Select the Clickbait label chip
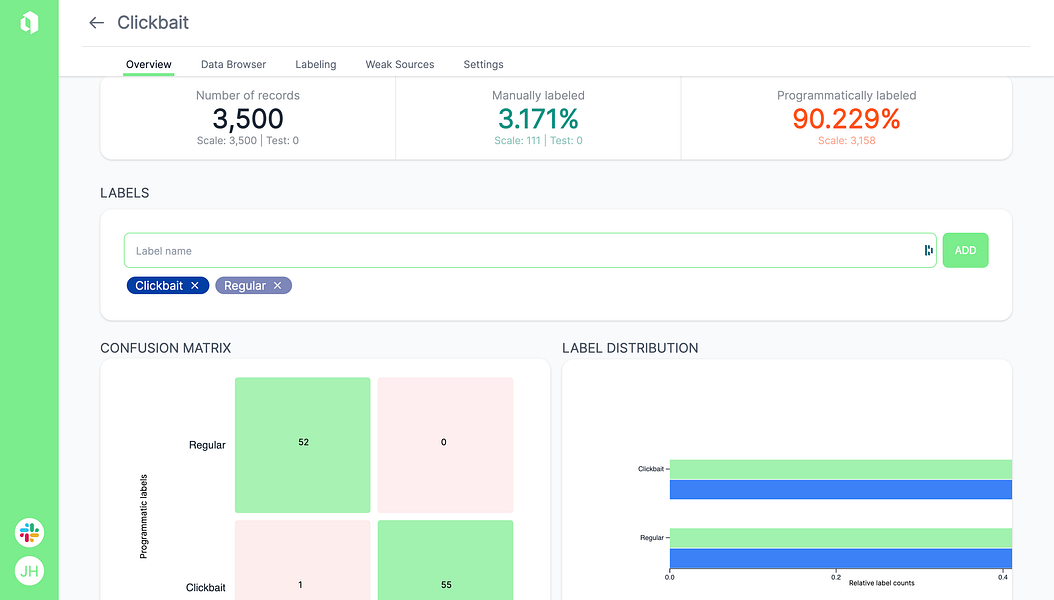This screenshot has height=600, width=1054. (x=160, y=285)
